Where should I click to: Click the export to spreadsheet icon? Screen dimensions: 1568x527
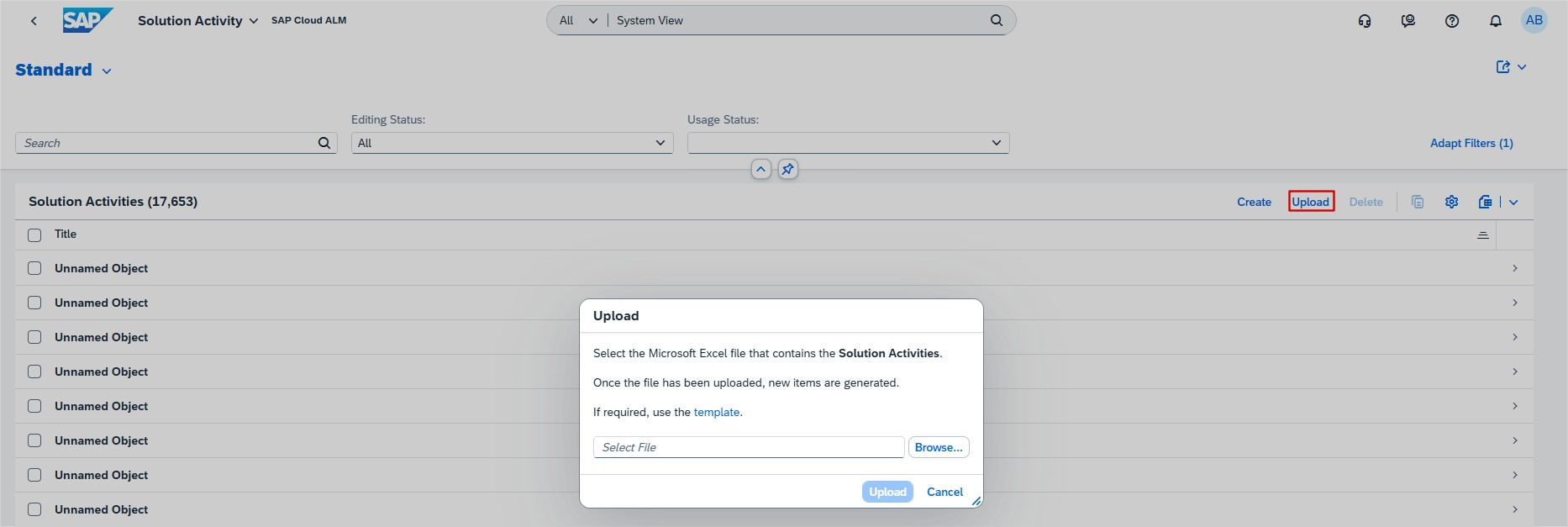(x=1486, y=202)
